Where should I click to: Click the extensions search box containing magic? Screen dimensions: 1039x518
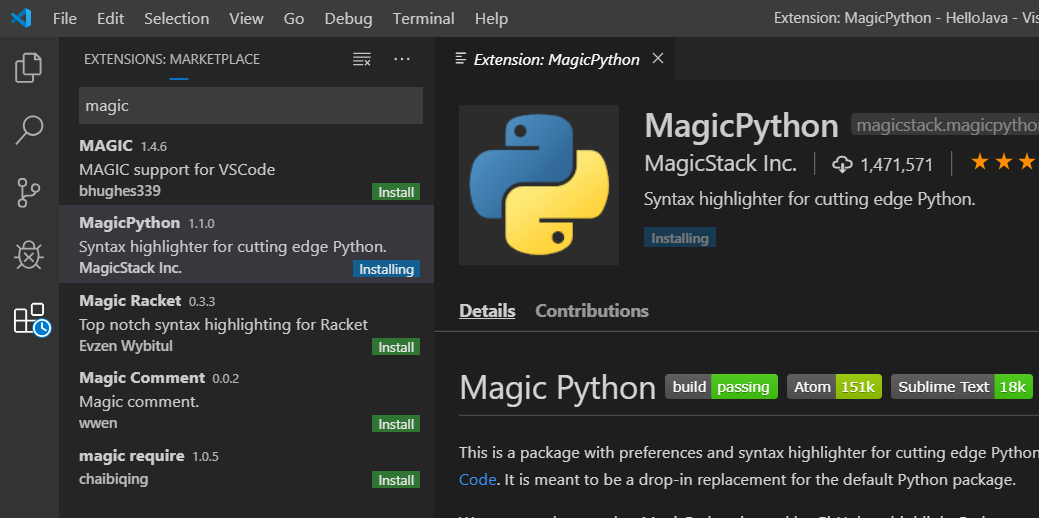click(x=250, y=105)
